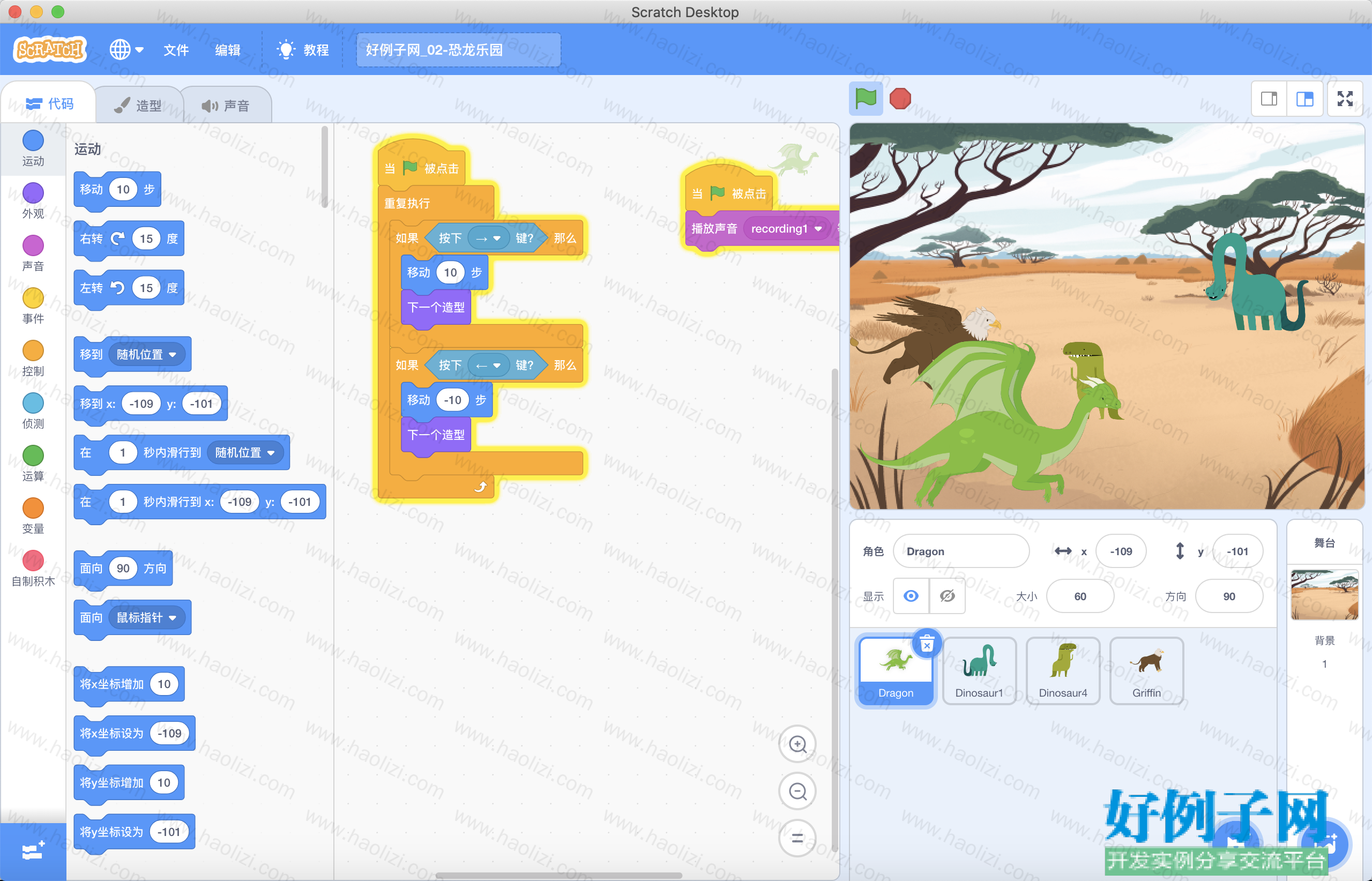The height and width of the screenshot is (881, 1372).
Task: Open the 鼠标指针 dropdown in 面向 block
Action: point(146,617)
